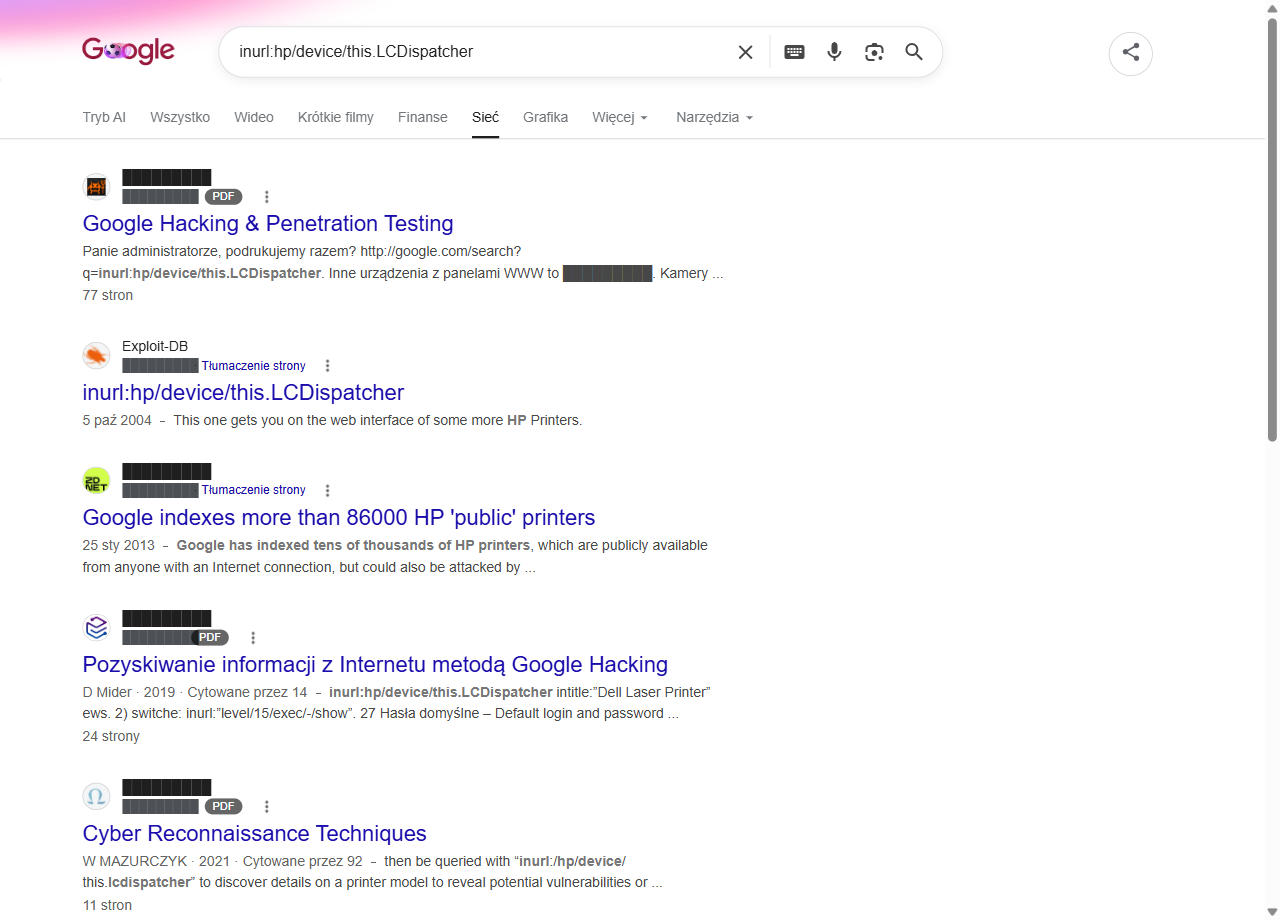Open more options for 86000 HP printers result

pos(327,490)
